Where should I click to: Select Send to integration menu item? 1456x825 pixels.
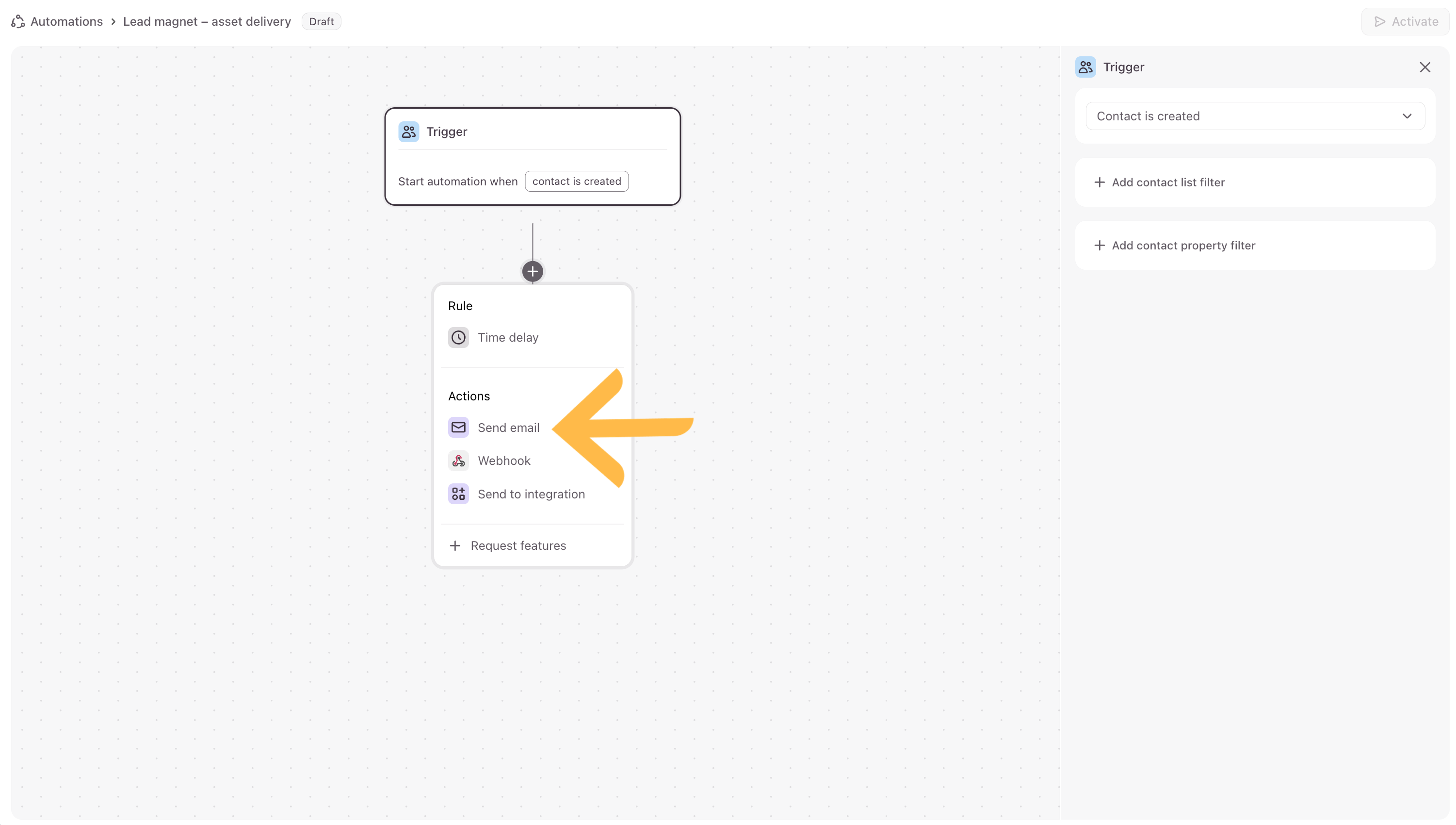click(531, 494)
